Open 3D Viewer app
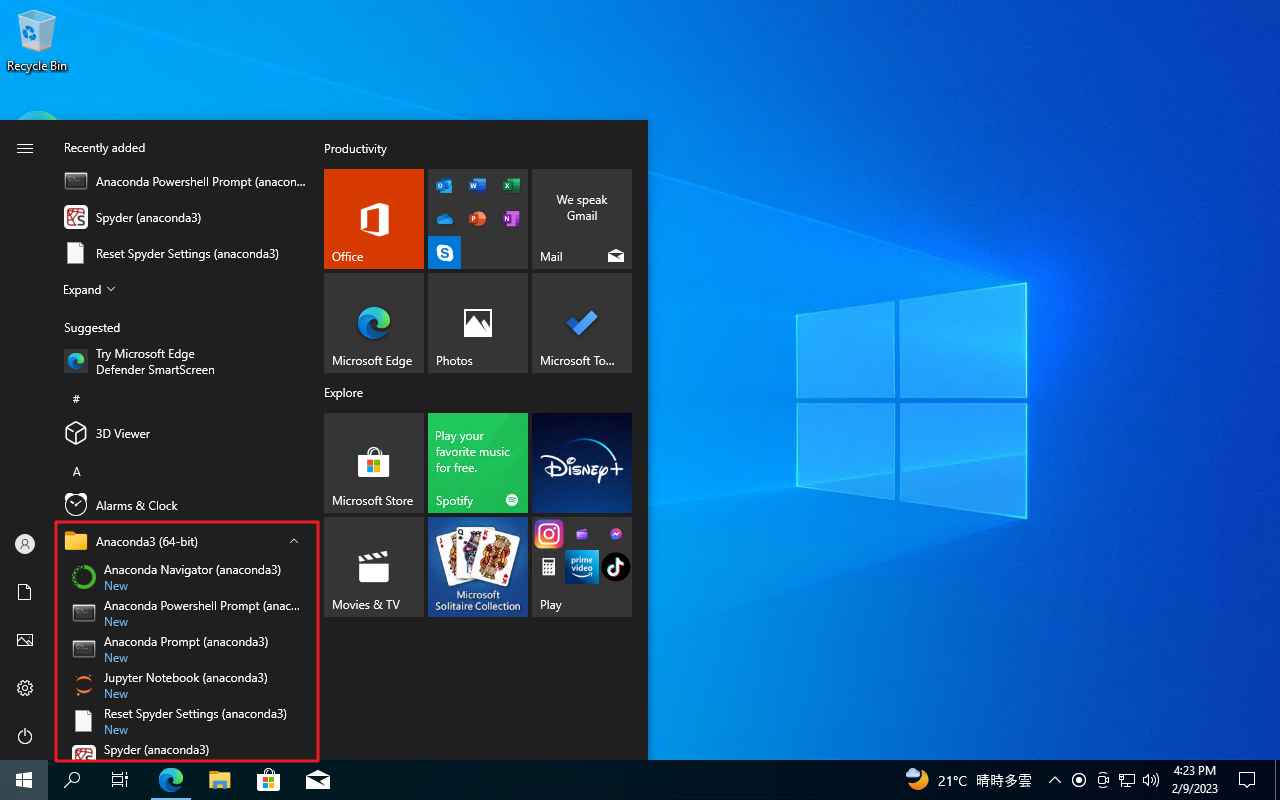This screenshot has width=1280, height=800. click(185, 434)
